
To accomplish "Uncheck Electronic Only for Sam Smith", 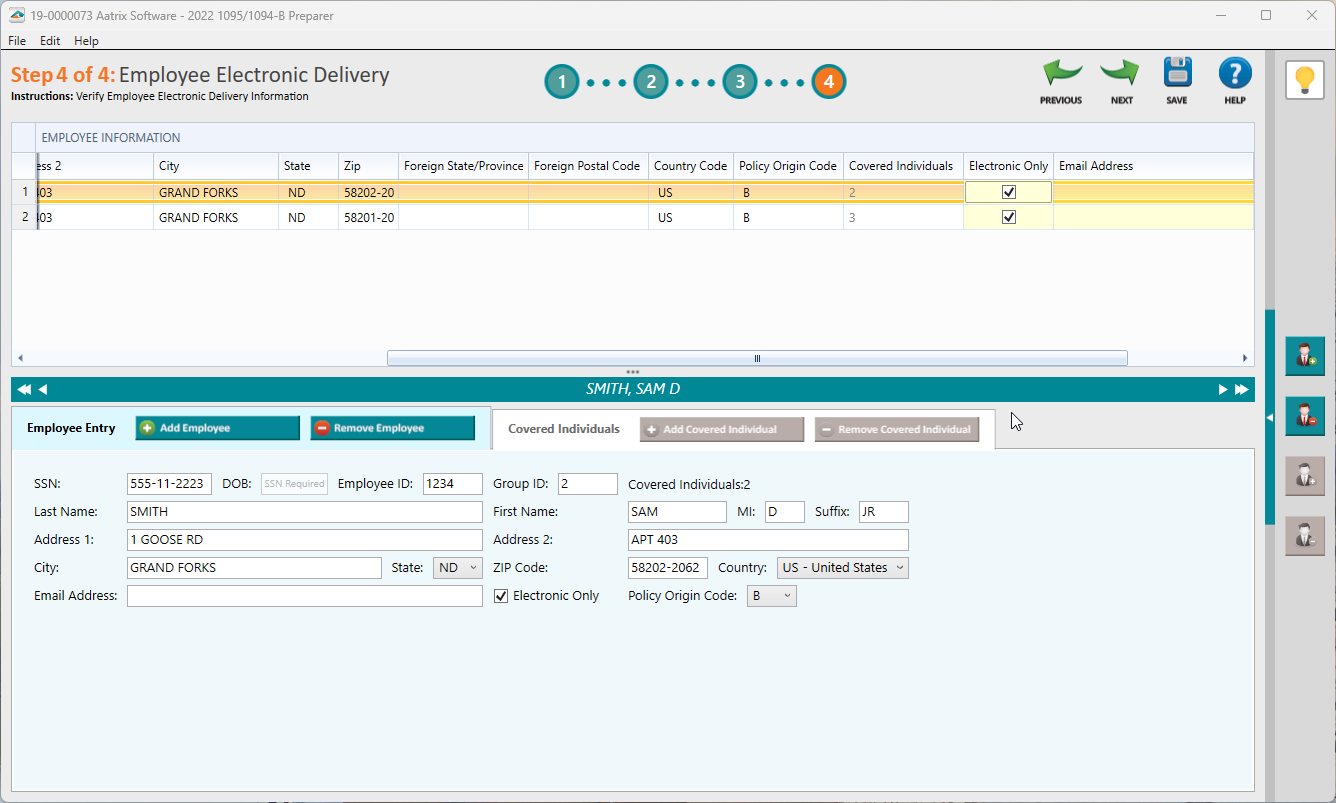I will tap(500, 595).
